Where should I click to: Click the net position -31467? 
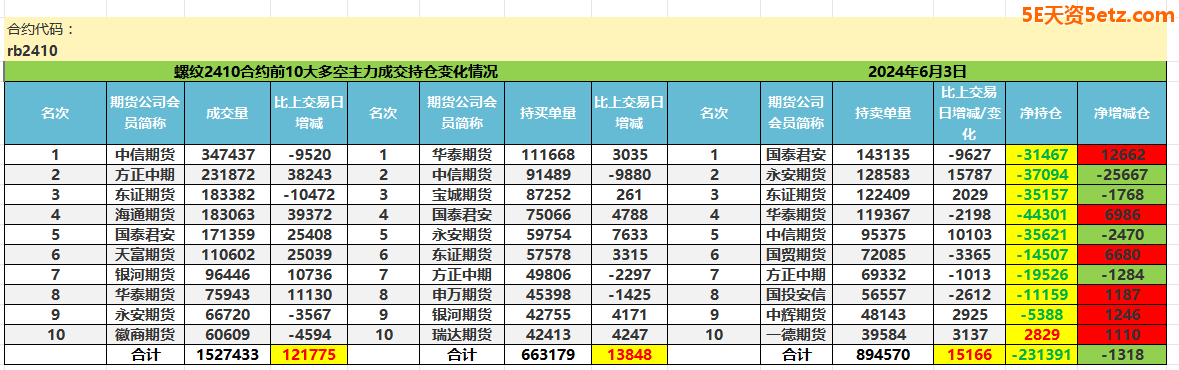(1041, 156)
